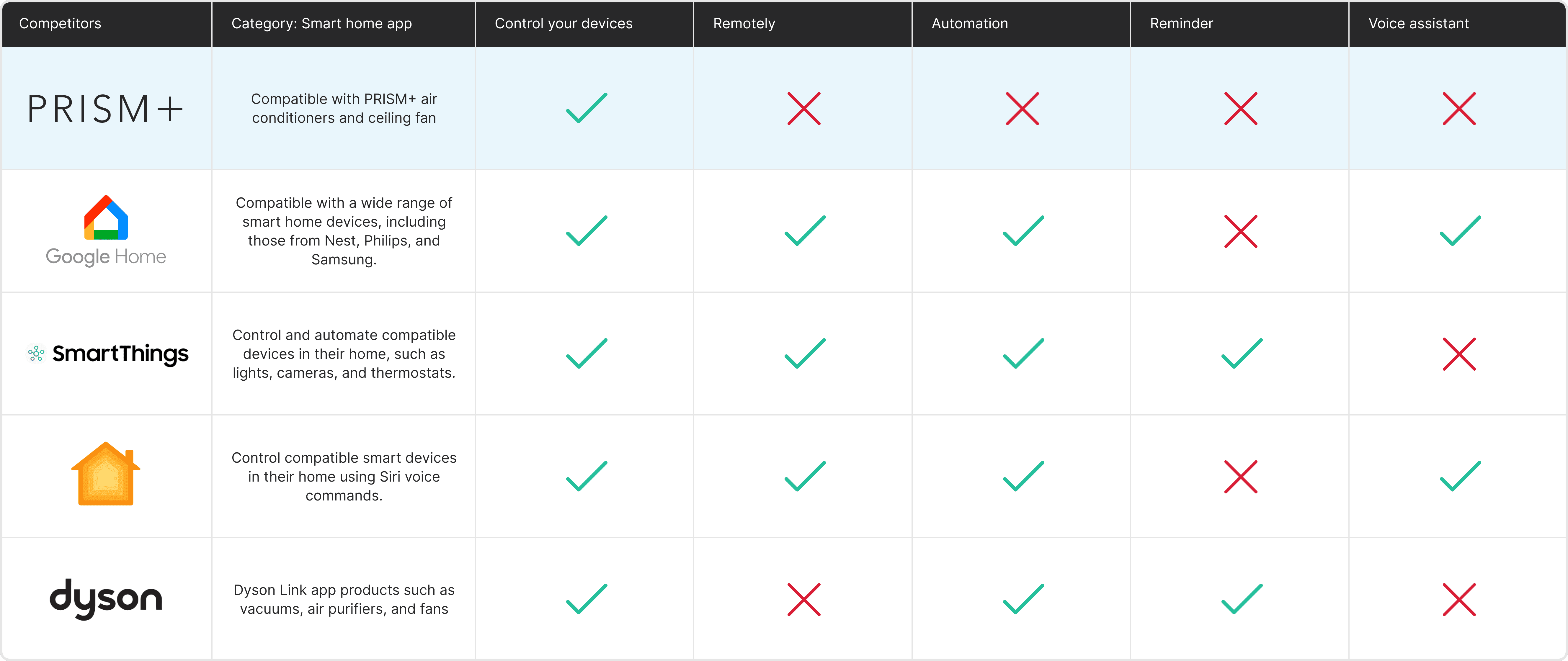
Task: Click Dyson Voice assistant red cross
Action: tap(1460, 600)
